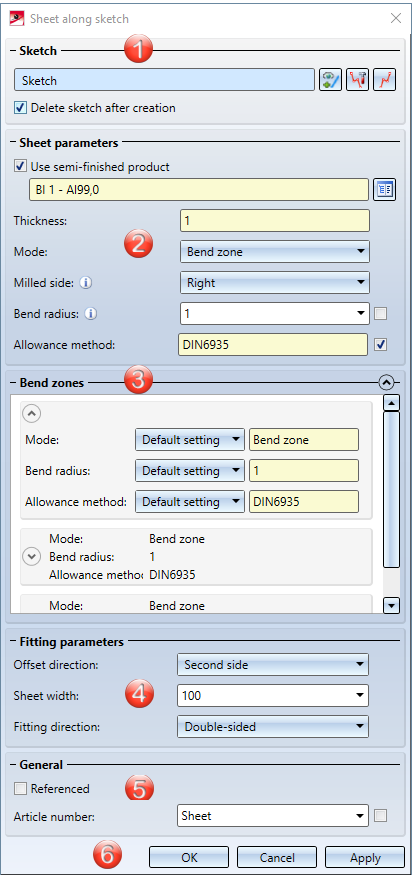Uncheck Use semi-finished product
Image resolution: width=415 pixels, height=875 pixels.
pos(21,166)
